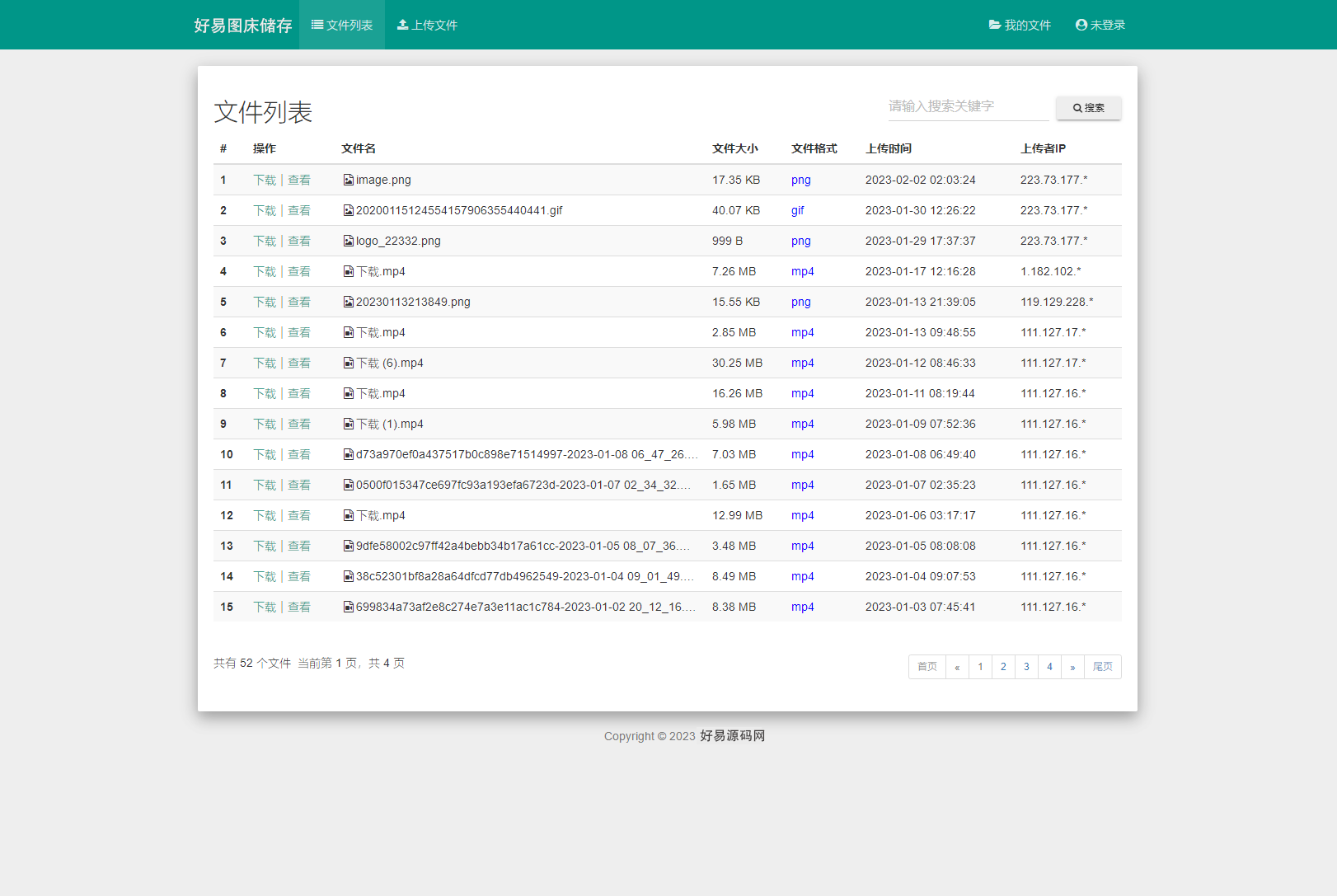Click the » next page button
The width and height of the screenshot is (1337, 896).
pos(1072,667)
